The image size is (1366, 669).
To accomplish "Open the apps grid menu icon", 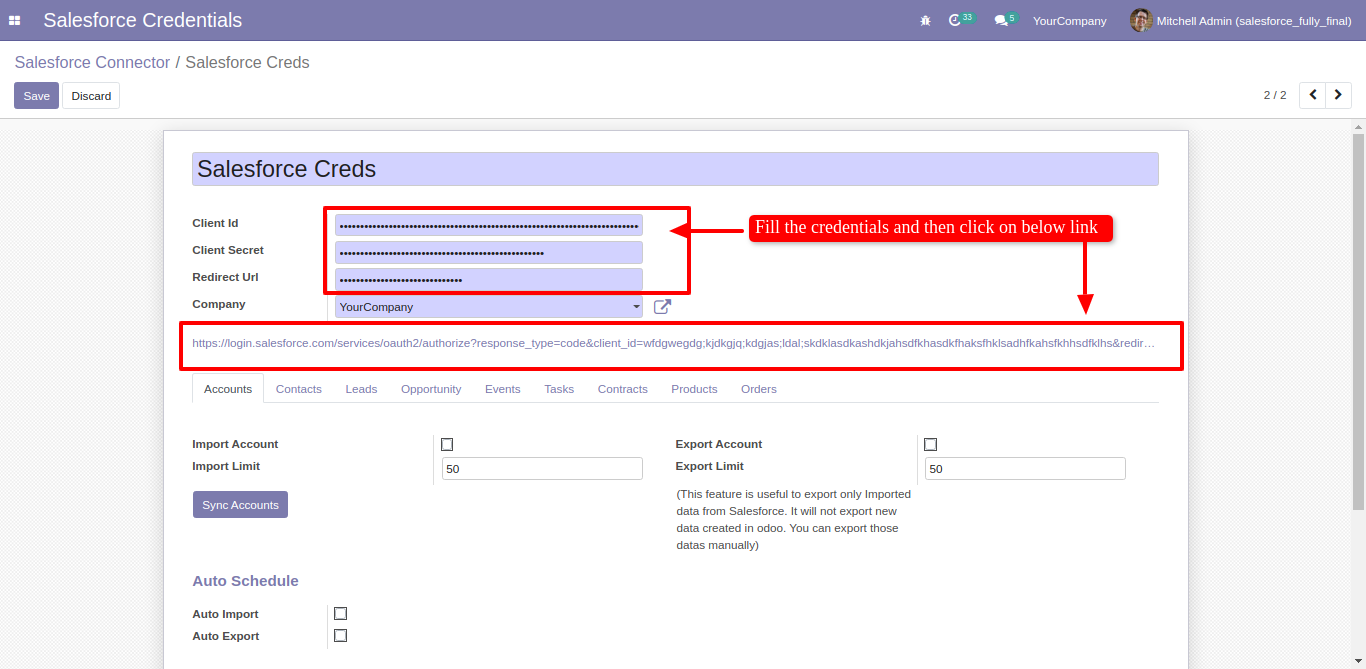I will [15, 20].
